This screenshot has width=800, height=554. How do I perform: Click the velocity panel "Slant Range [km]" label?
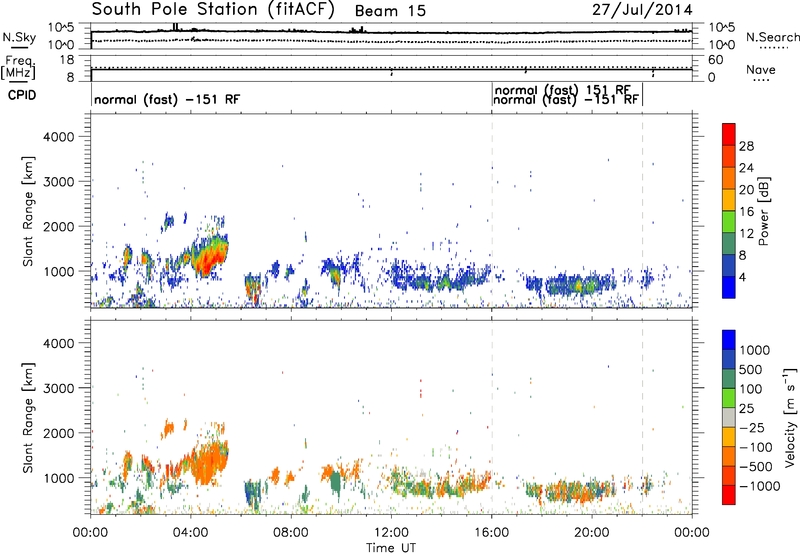click(28, 417)
